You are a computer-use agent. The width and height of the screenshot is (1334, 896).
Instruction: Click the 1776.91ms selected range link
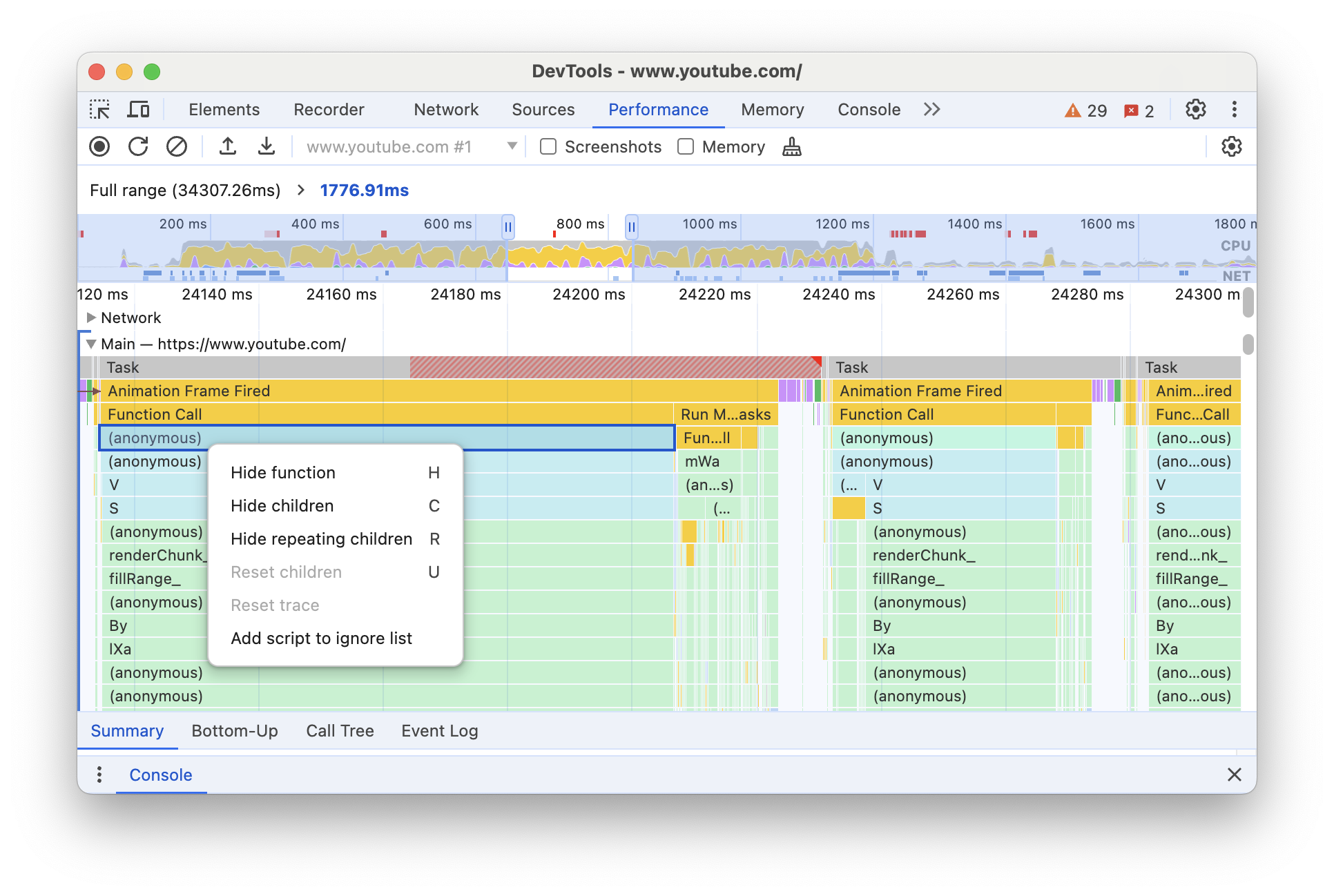click(367, 189)
